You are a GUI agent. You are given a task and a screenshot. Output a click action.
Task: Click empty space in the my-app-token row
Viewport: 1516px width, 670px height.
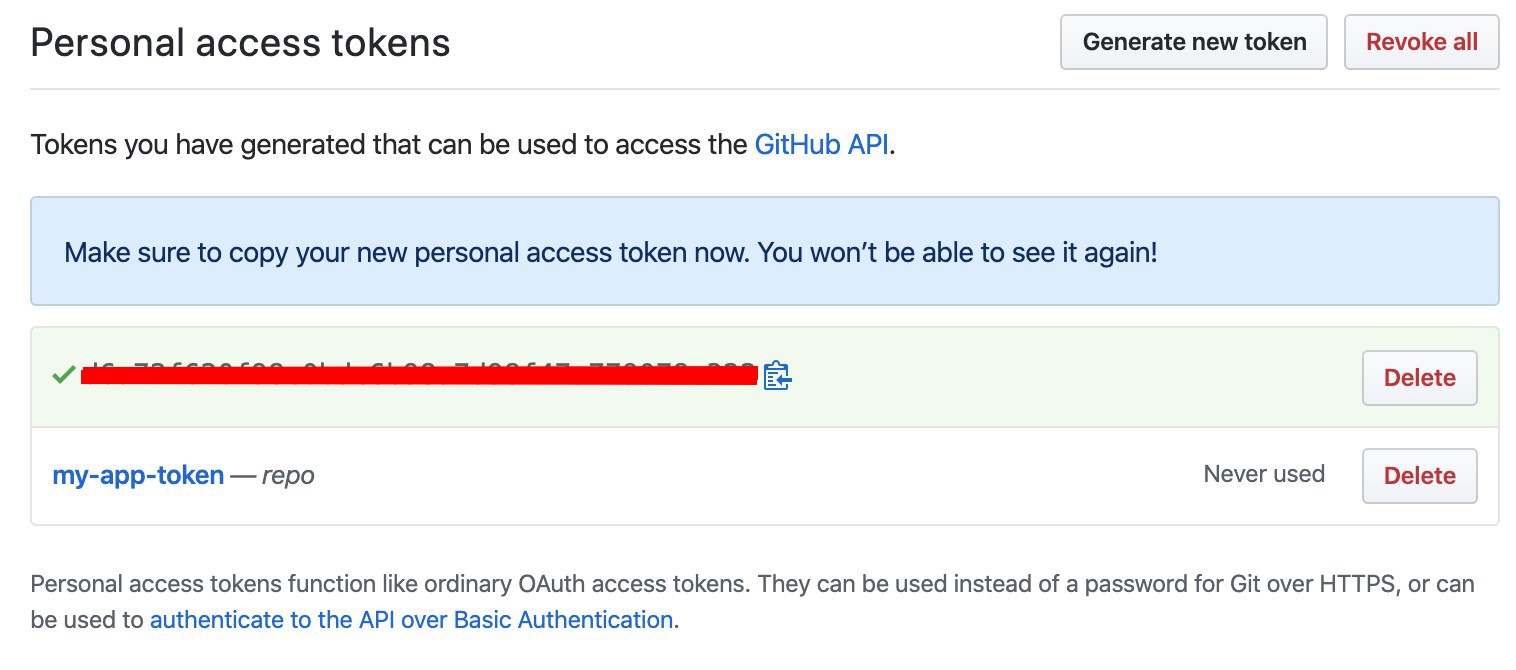click(750, 476)
